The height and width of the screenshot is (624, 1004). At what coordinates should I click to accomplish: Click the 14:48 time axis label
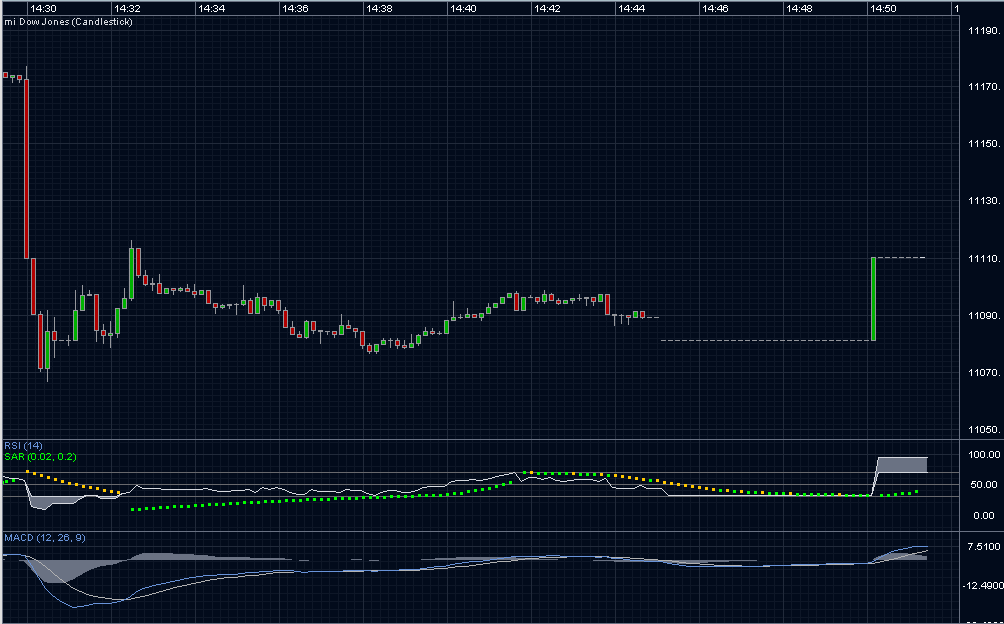[x=799, y=8]
